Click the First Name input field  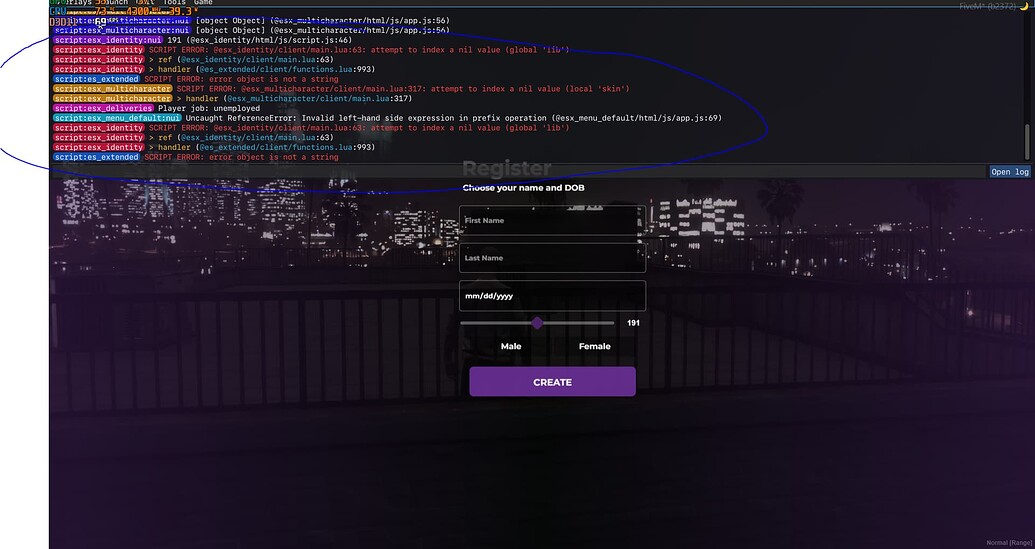[552, 220]
